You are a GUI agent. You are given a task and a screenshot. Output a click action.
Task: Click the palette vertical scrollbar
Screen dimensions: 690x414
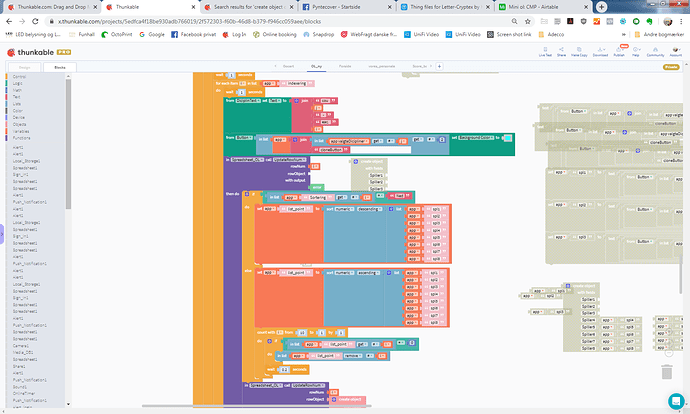pyautogui.click(x=68, y=143)
